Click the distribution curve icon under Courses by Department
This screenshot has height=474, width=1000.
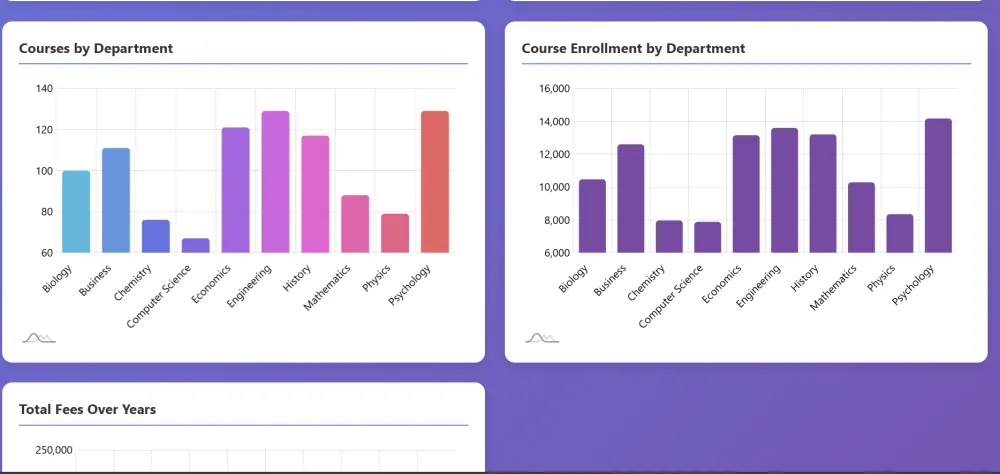tap(39, 338)
